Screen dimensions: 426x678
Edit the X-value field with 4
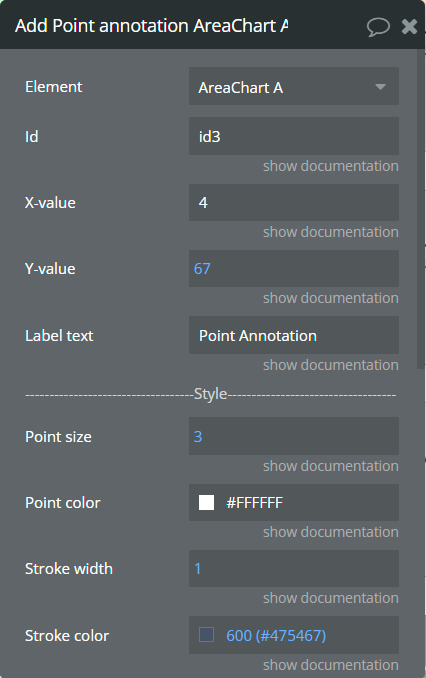[x=294, y=202]
